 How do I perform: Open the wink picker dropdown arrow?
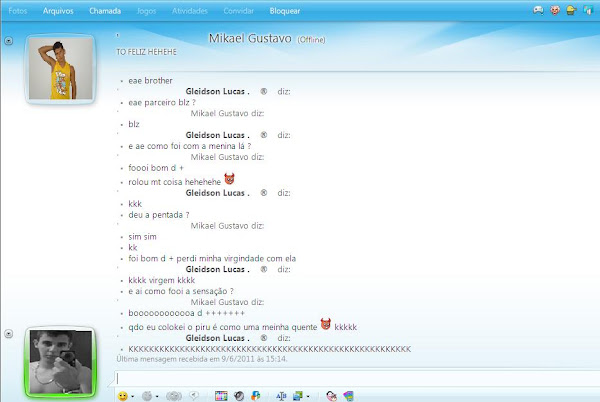coord(157,396)
